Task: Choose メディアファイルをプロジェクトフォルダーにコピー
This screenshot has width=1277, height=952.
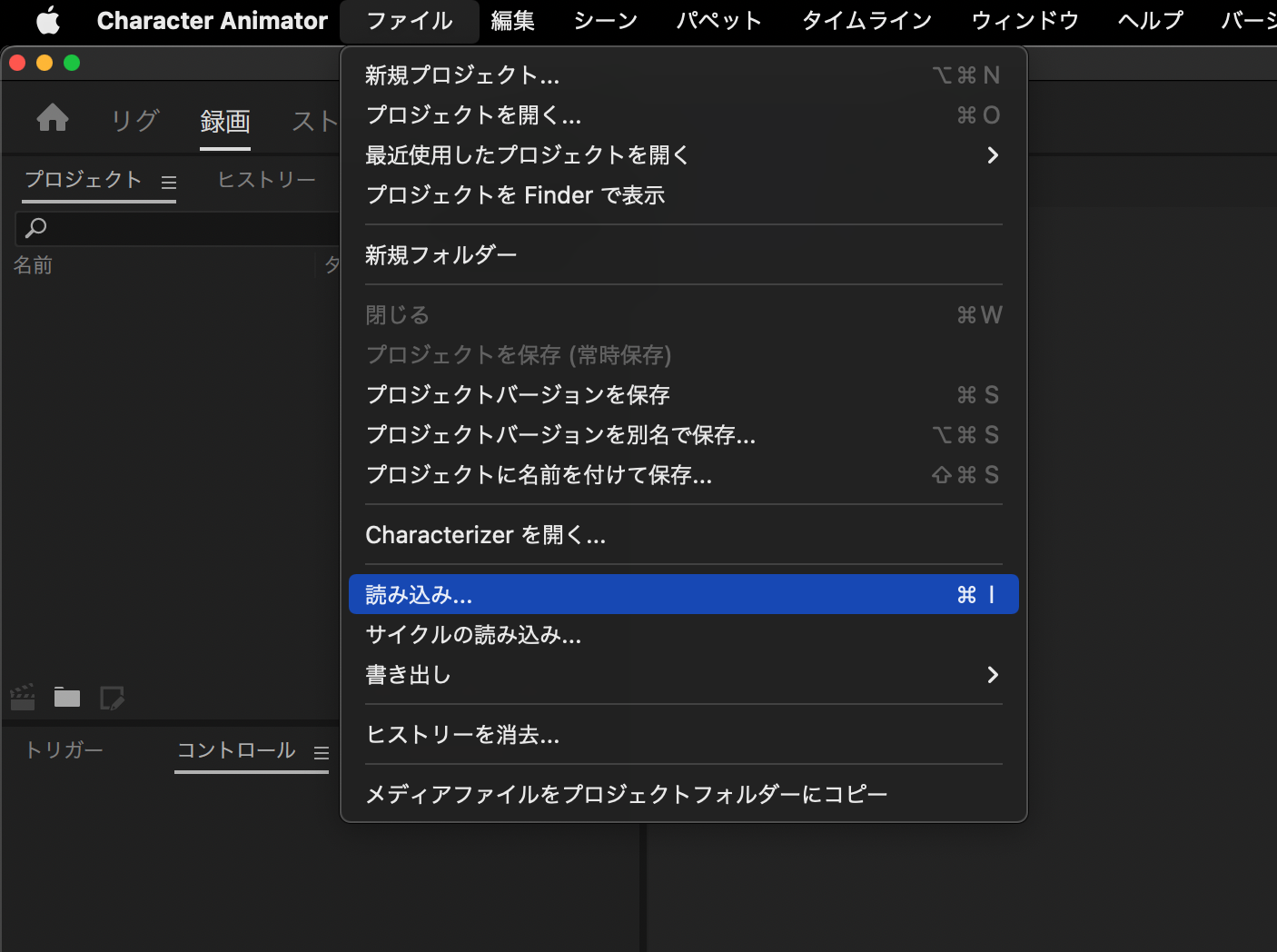Action: click(x=683, y=795)
